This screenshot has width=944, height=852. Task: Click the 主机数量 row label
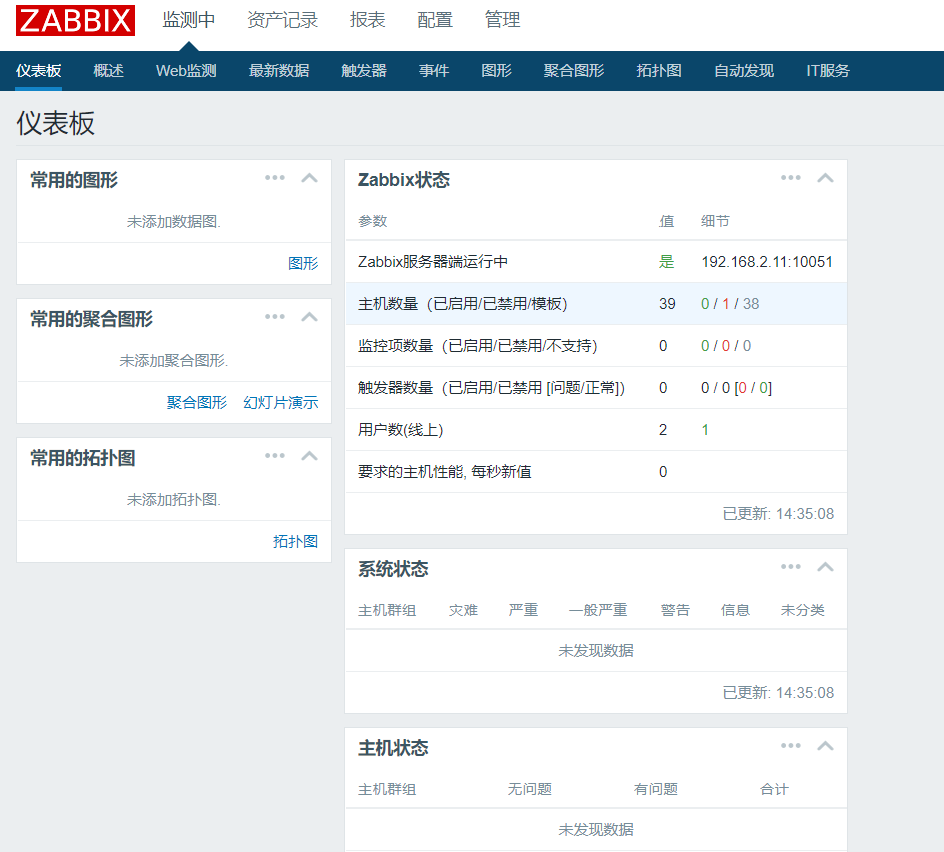point(462,304)
